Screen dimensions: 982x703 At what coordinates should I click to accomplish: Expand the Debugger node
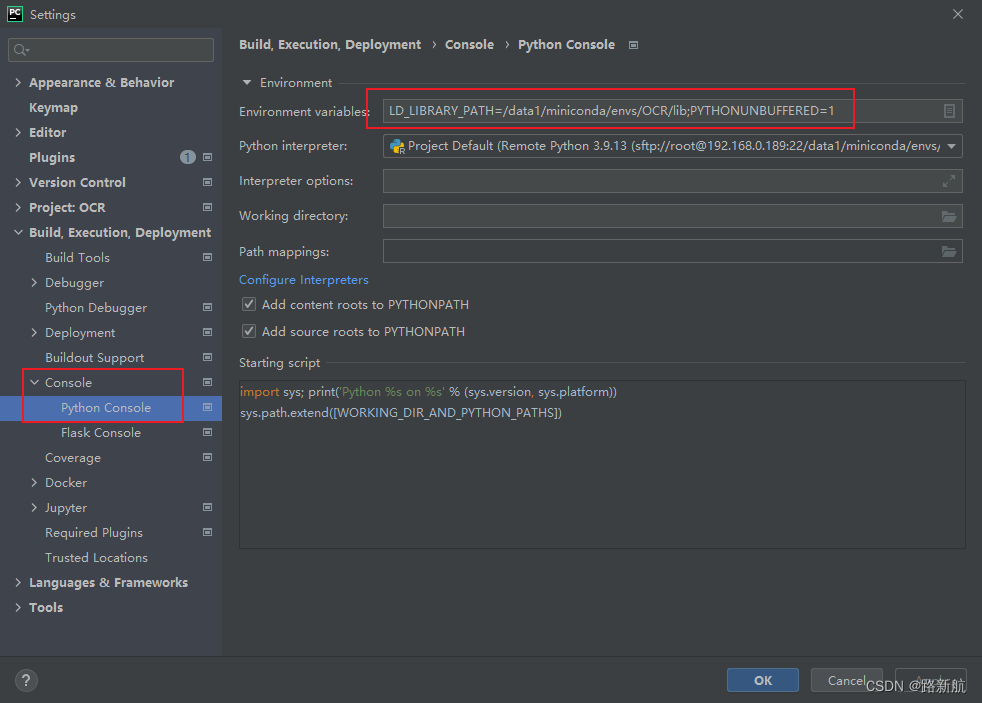[34, 282]
